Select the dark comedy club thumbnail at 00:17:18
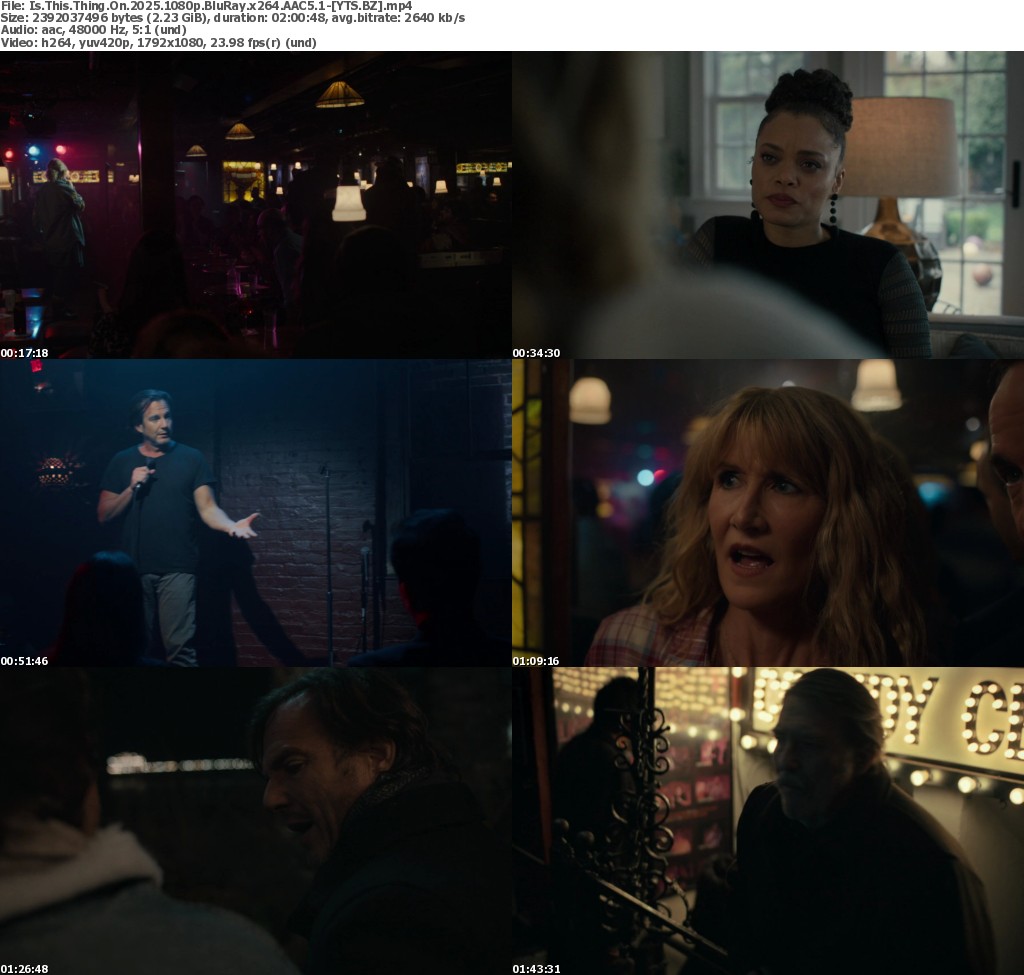The height and width of the screenshot is (975, 1024). click(256, 205)
